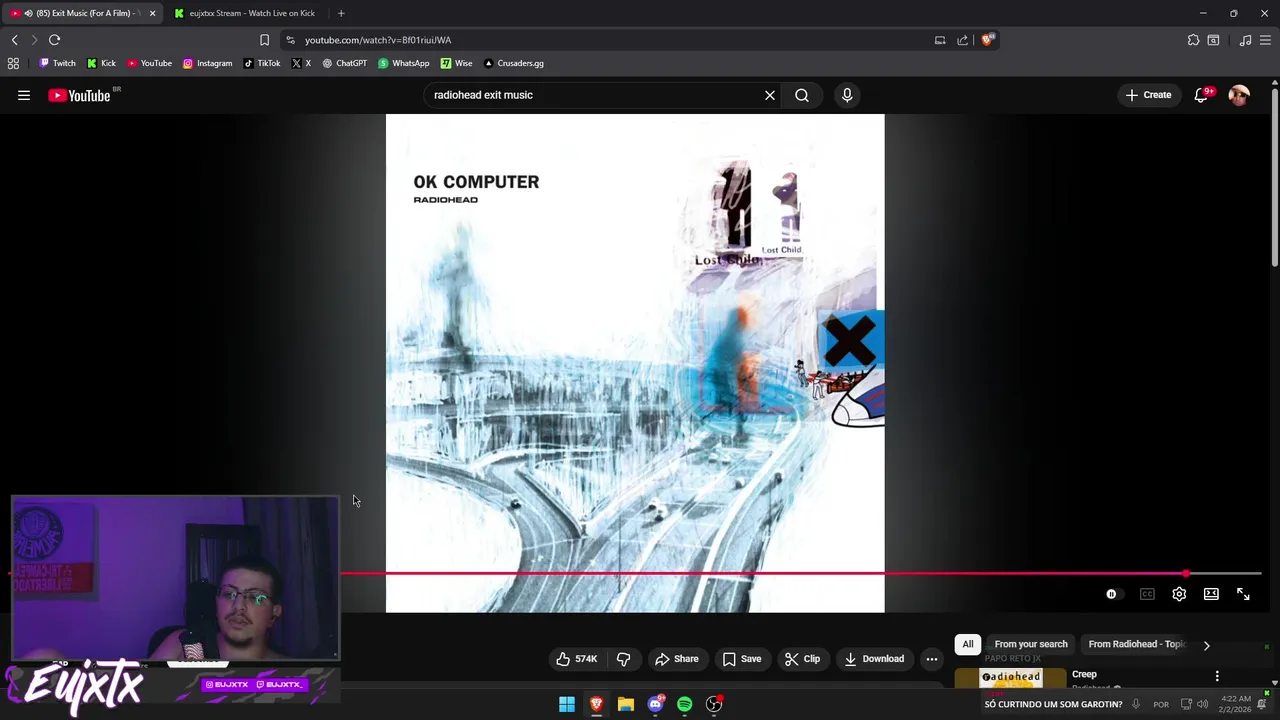
Task: Click the install app icon in address bar
Action: [940, 40]
